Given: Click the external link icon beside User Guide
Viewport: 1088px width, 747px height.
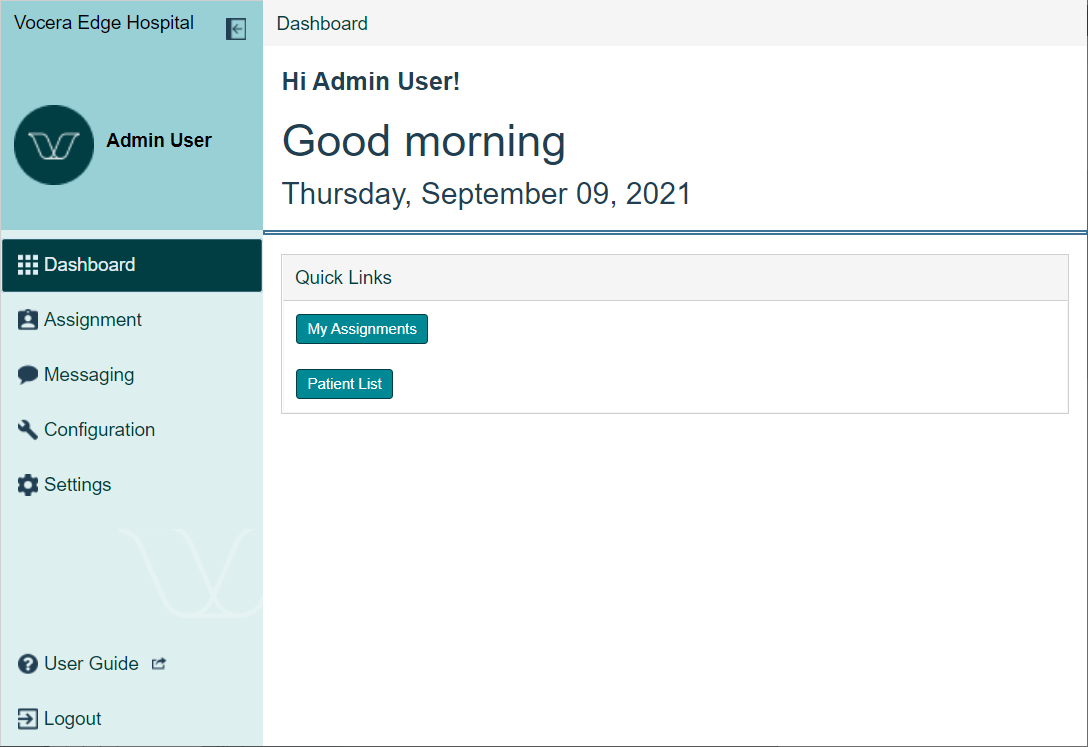Looking at the screenshot, I should 158,663.
